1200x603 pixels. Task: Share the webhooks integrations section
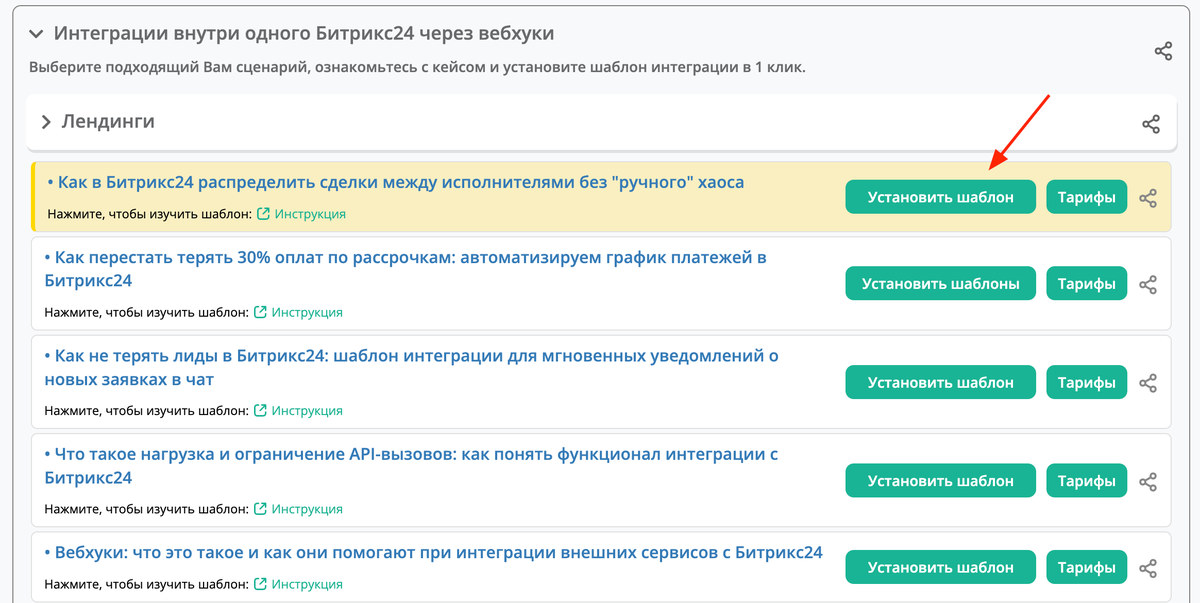coord(1163,51)
